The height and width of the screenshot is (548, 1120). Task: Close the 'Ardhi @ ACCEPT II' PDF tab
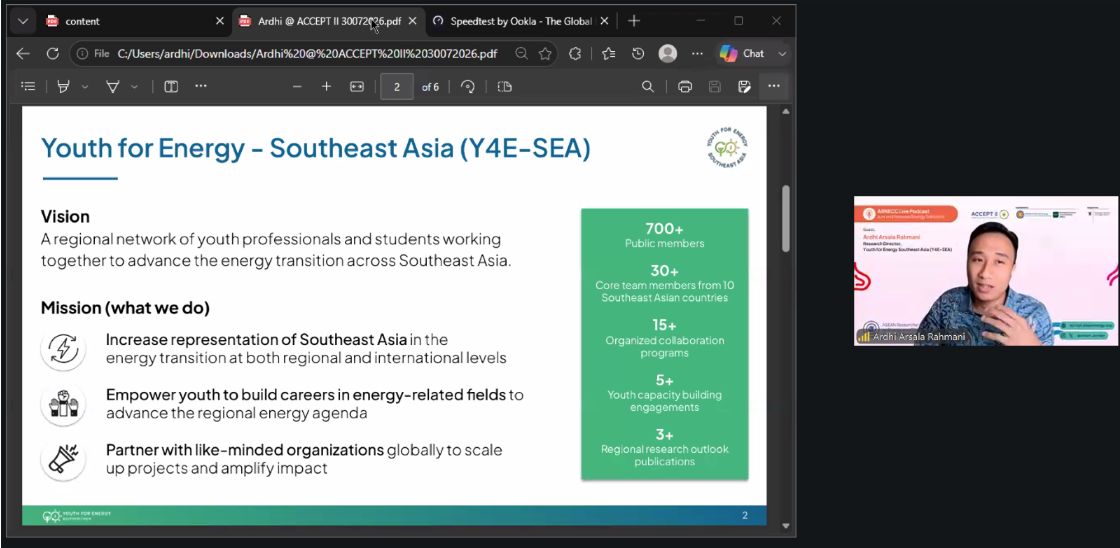point(412,21)
